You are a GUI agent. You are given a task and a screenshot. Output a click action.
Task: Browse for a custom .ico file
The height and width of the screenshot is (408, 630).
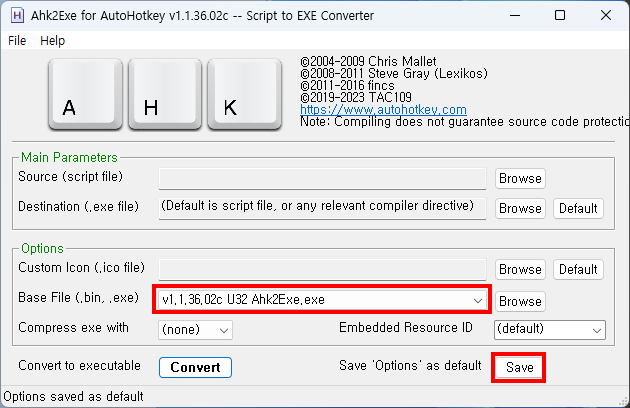[520, 269]
